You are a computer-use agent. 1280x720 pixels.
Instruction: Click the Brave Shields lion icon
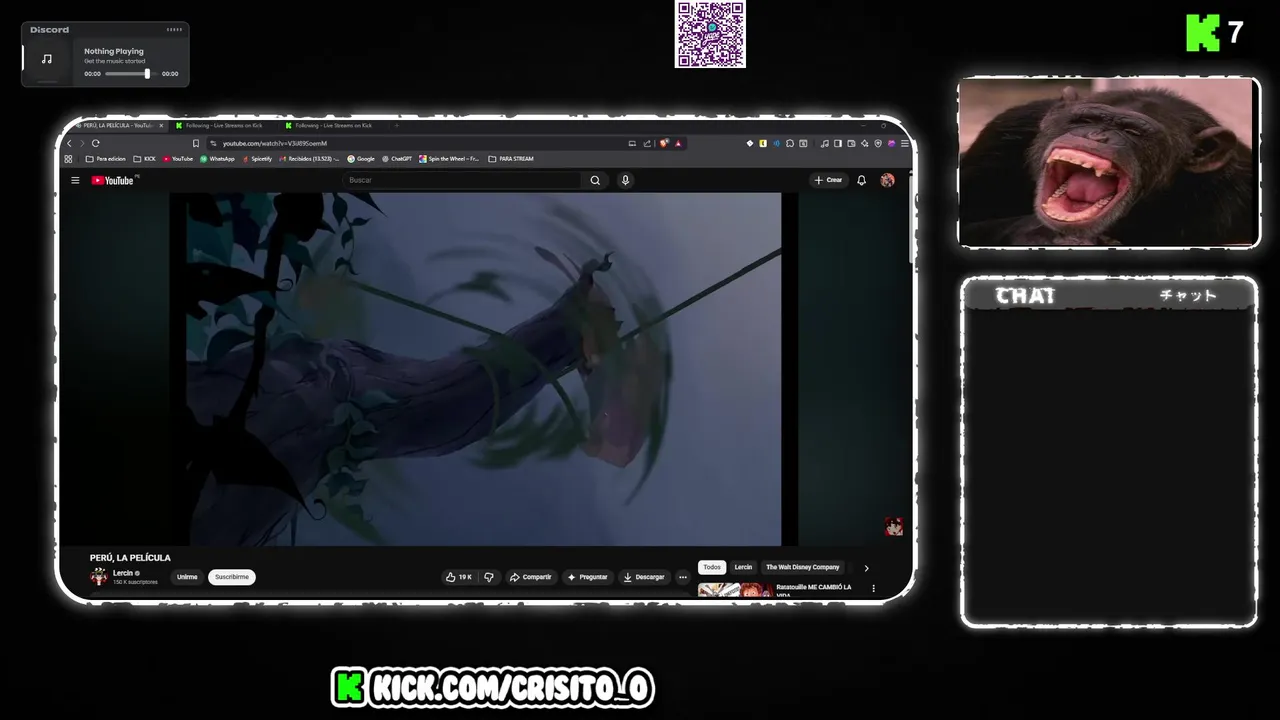click(663, 143)
